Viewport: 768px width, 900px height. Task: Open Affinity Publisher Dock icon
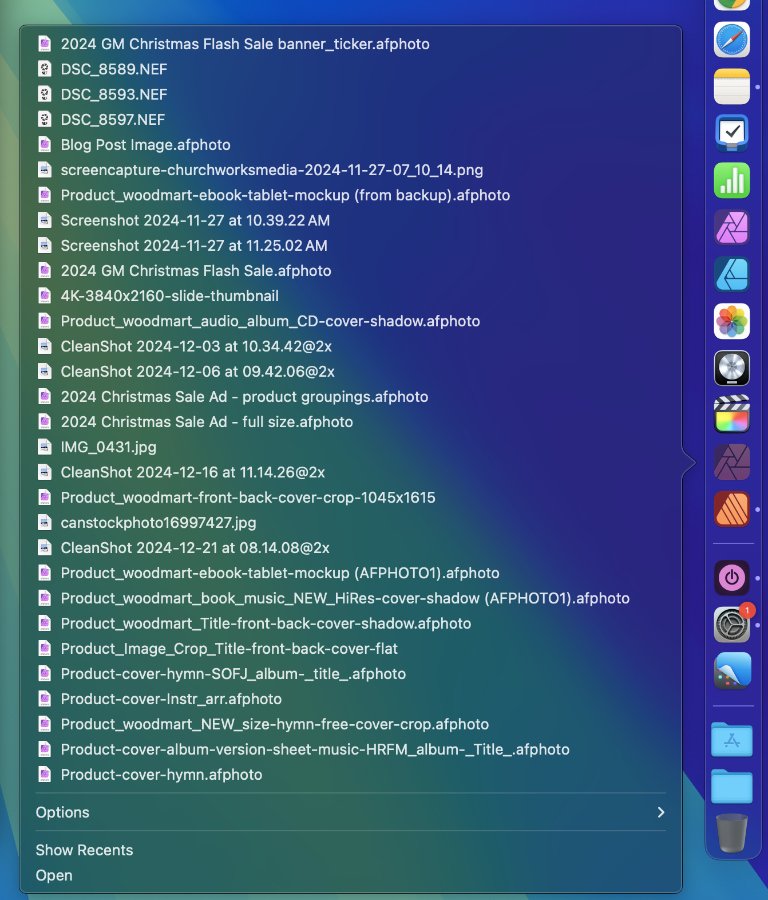732,509
